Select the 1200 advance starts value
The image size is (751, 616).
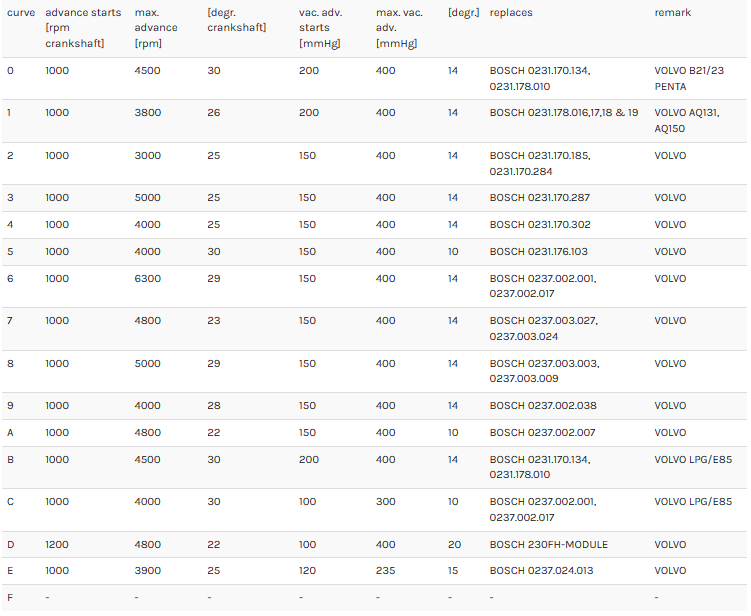(x=57, y=545)
